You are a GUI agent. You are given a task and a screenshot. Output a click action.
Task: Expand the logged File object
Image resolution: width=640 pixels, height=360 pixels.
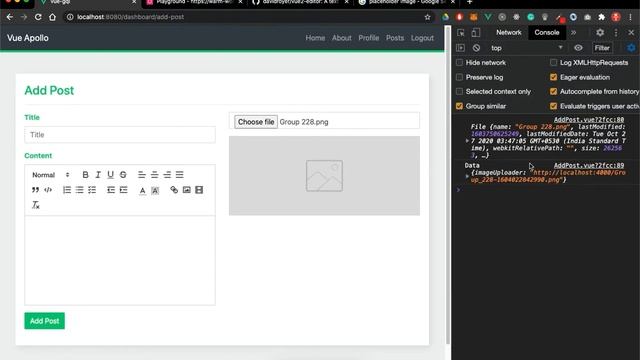[x=467, y=141]
